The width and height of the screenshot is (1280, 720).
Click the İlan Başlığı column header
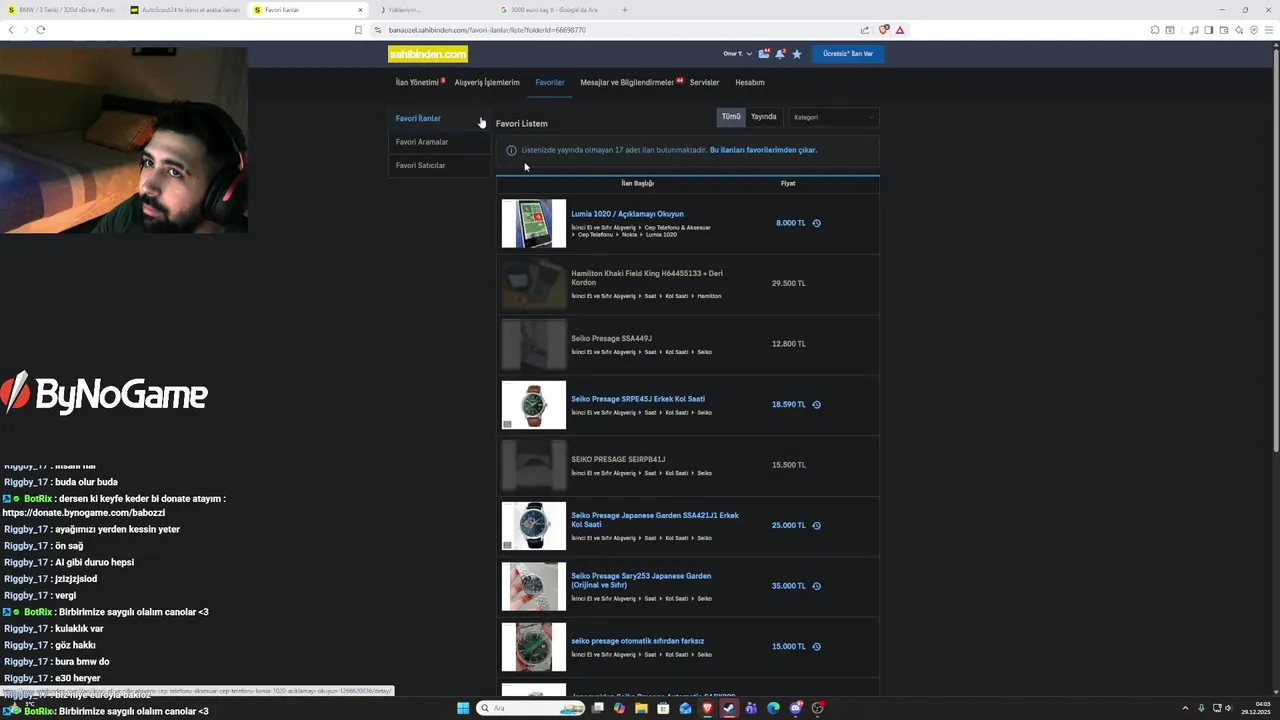tap(637, 184)
